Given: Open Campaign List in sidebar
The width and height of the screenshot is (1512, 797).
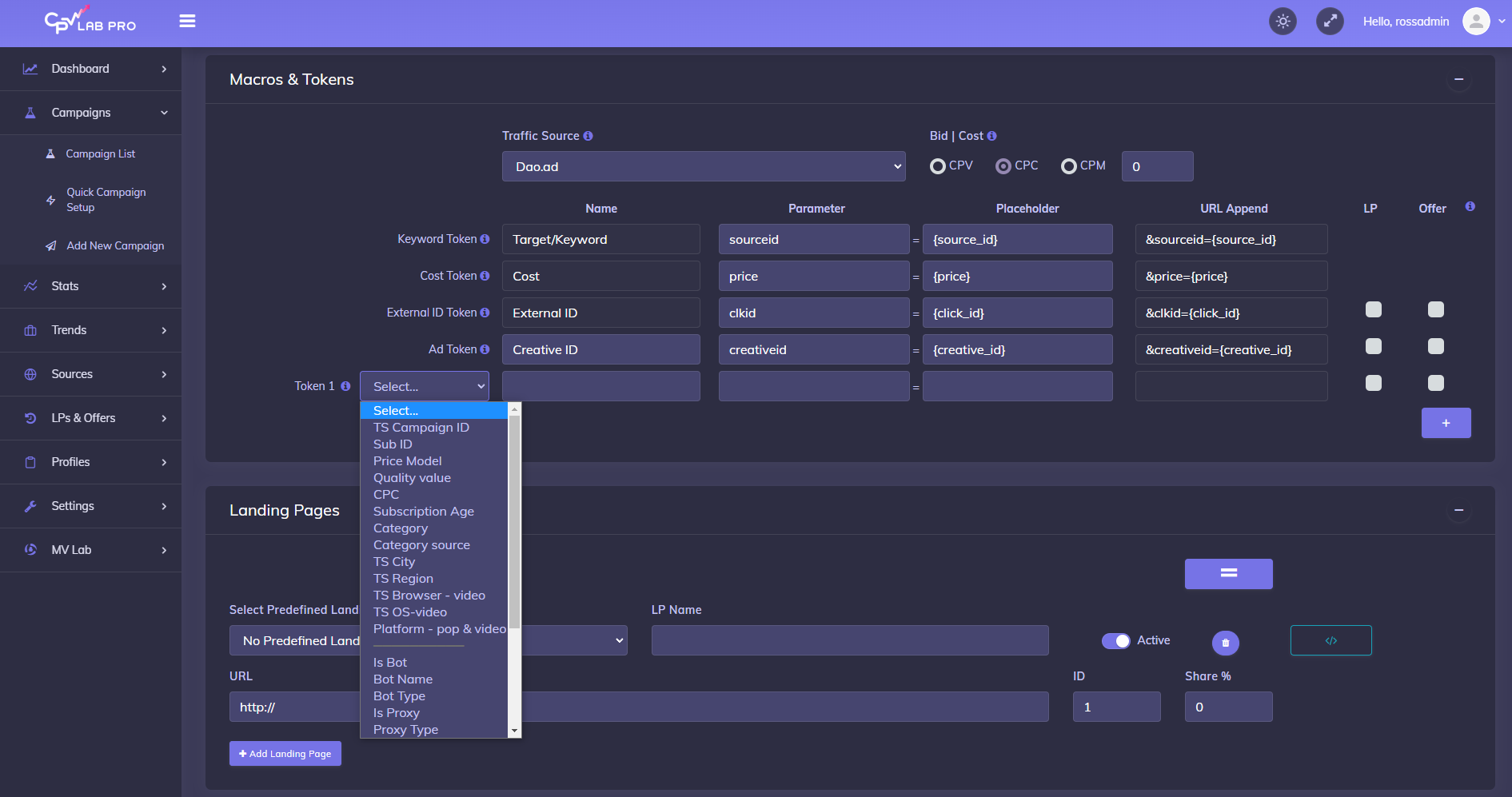Looking at the screenshot, I should (x=101, y=153).
